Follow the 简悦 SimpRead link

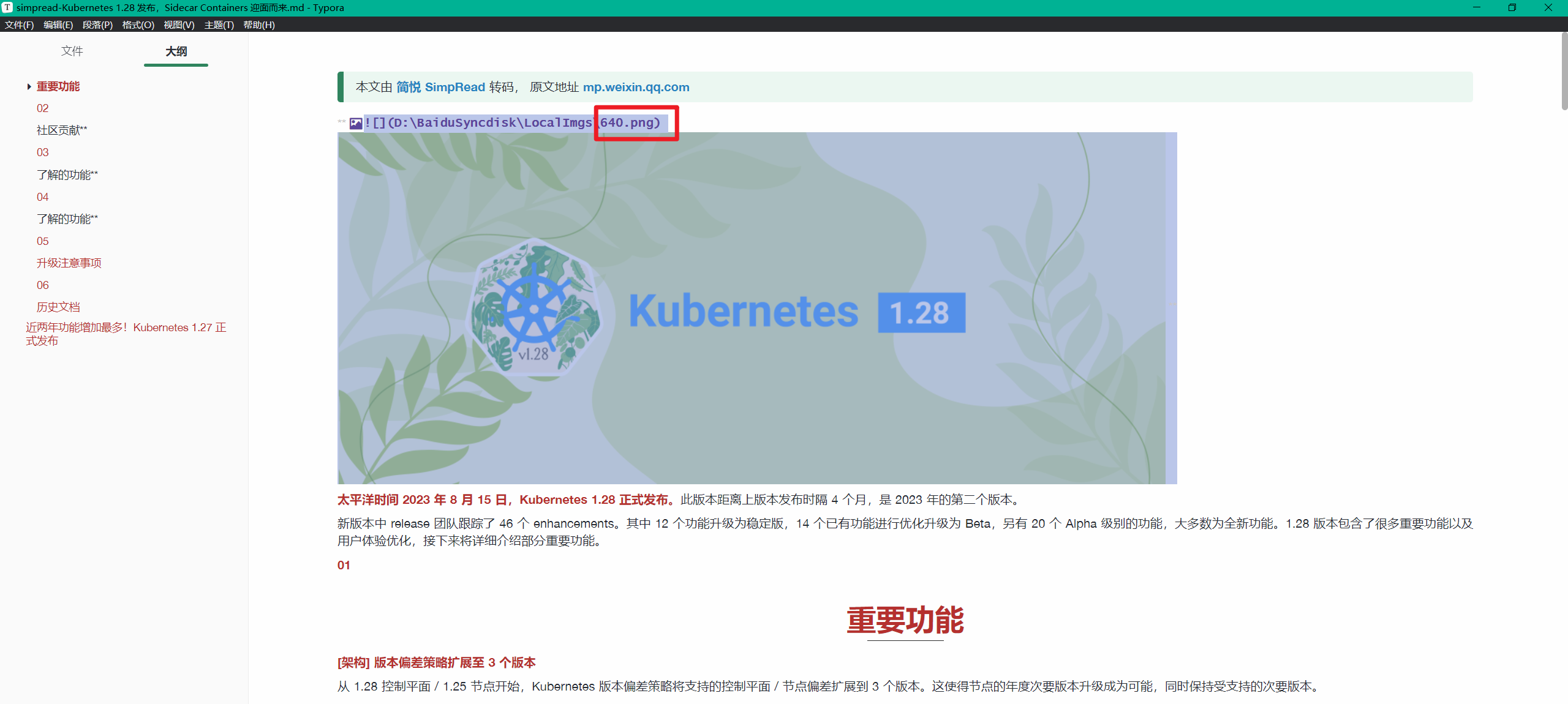pos(440,87)
